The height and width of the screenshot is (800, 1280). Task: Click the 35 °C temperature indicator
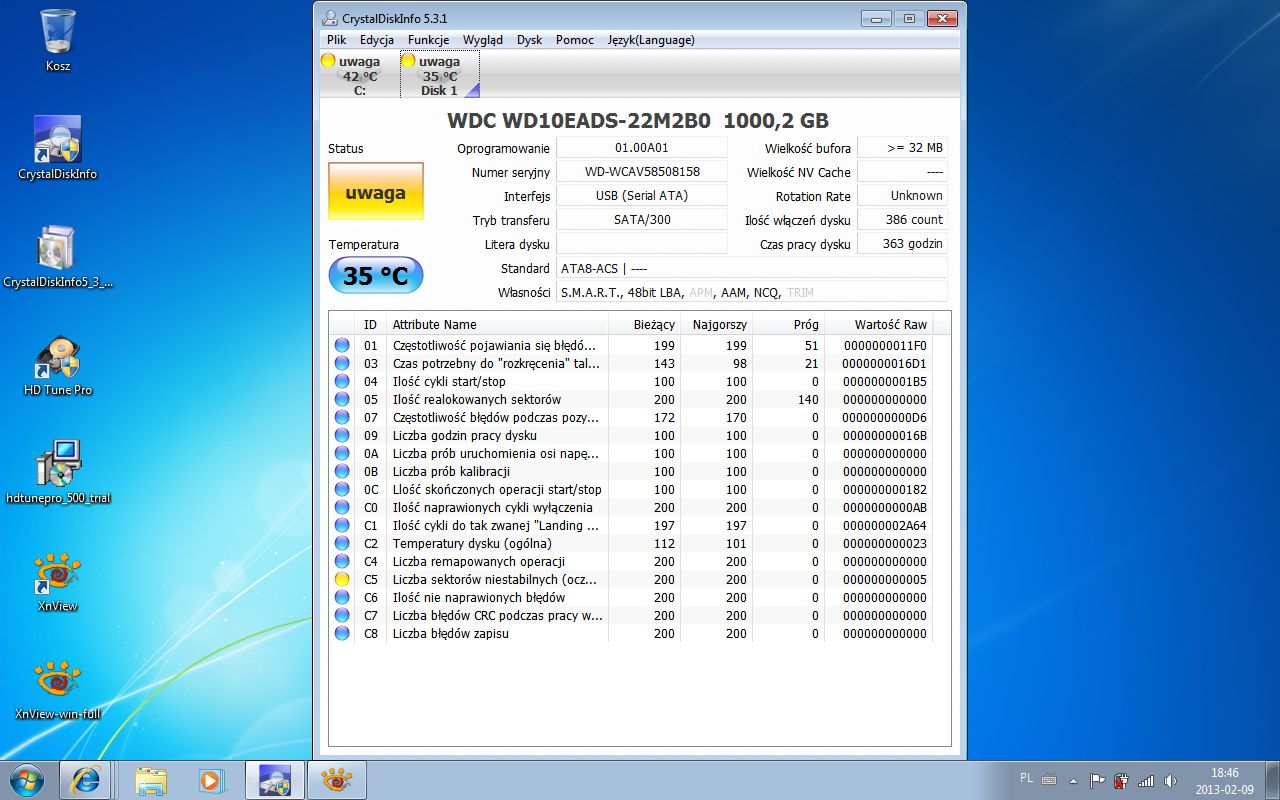click(x=376, y=276)
